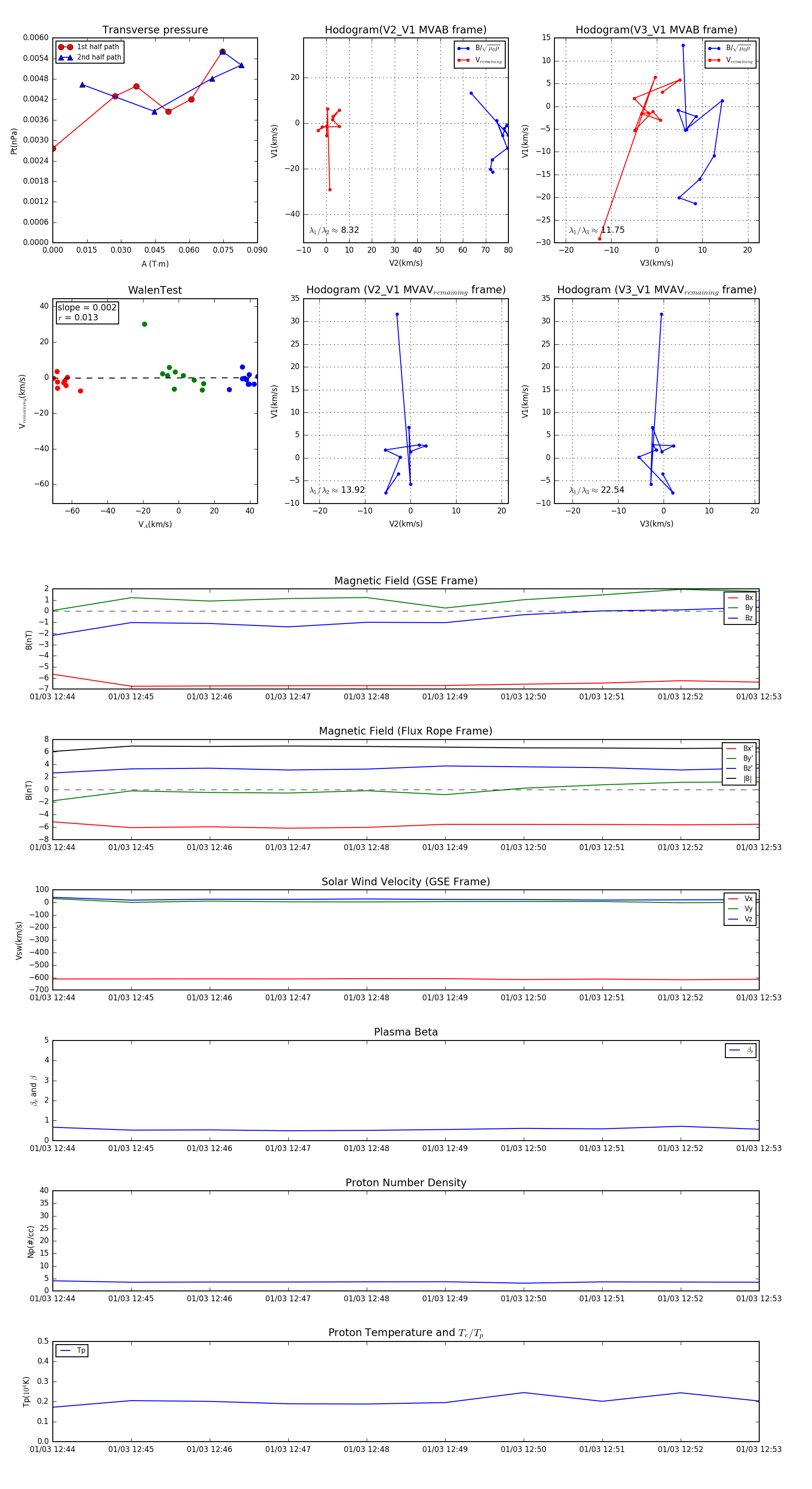Click the 'A (T·m)' x-axis label
The width and height of the screenshot is (812, 1489).
click(x=155, y=264)
